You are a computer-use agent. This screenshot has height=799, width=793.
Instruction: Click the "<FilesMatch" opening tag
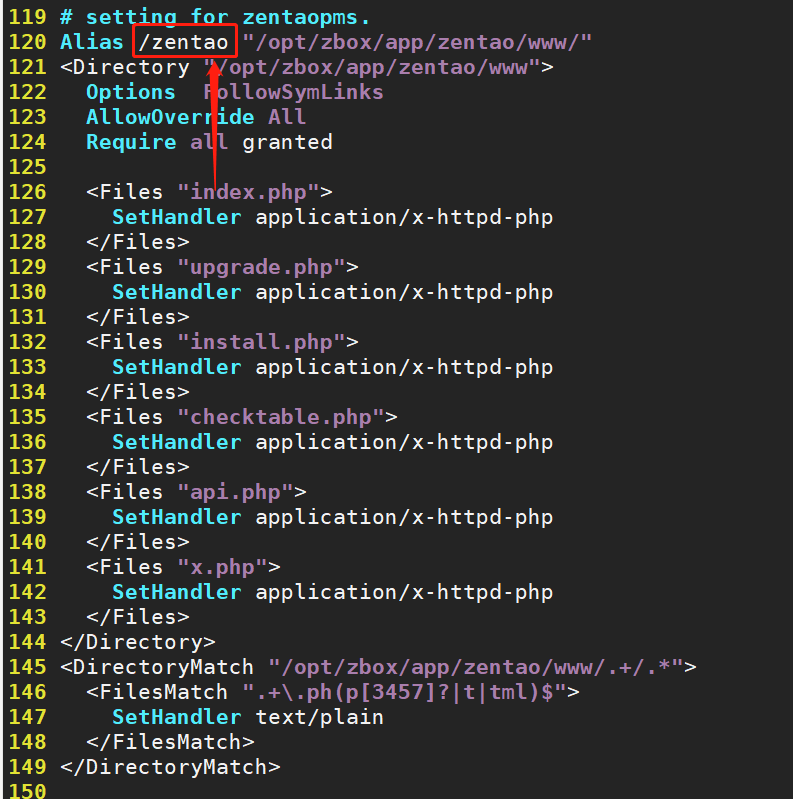[157, 691]
